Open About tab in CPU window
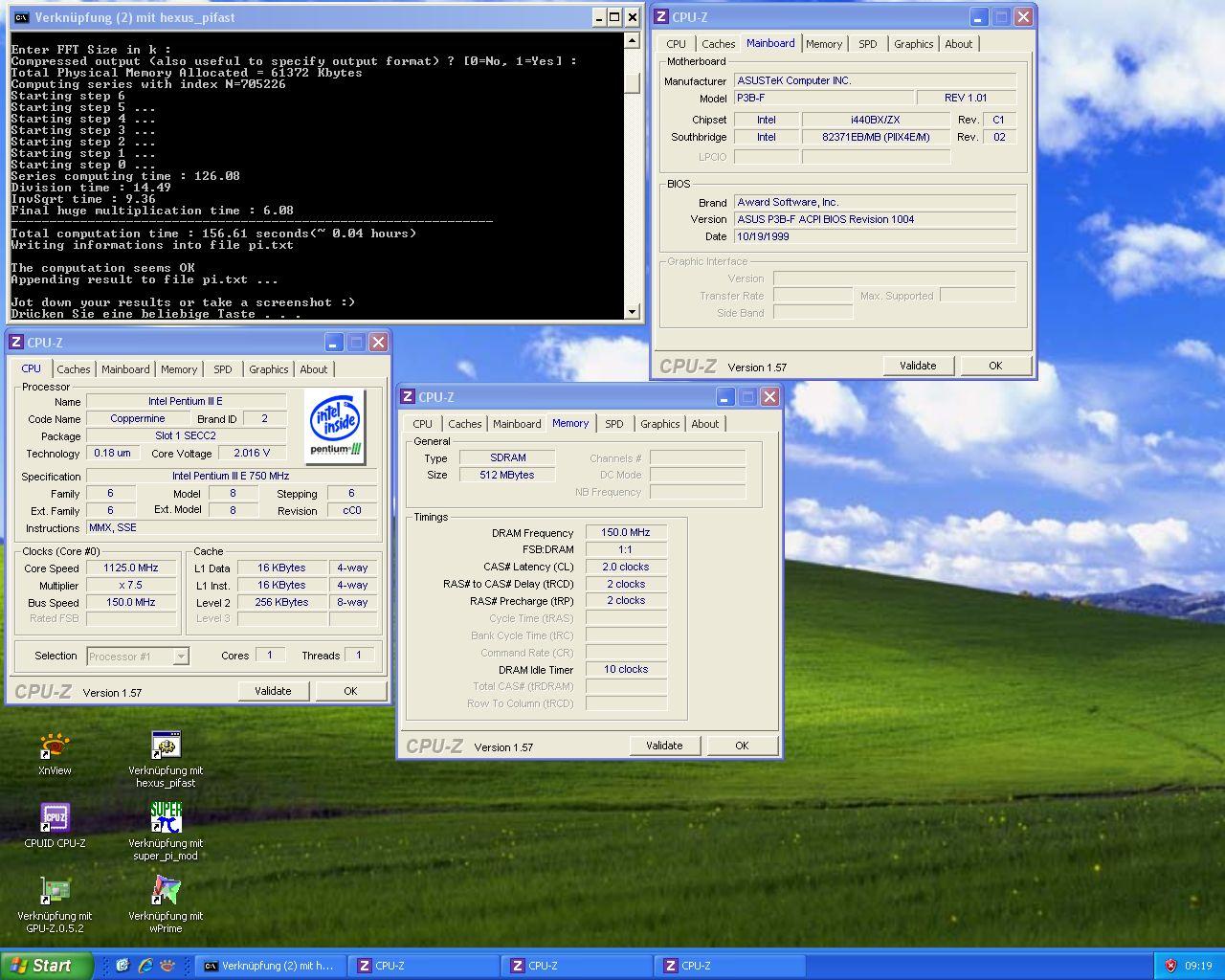1225x980 pixels. point(314,369)
